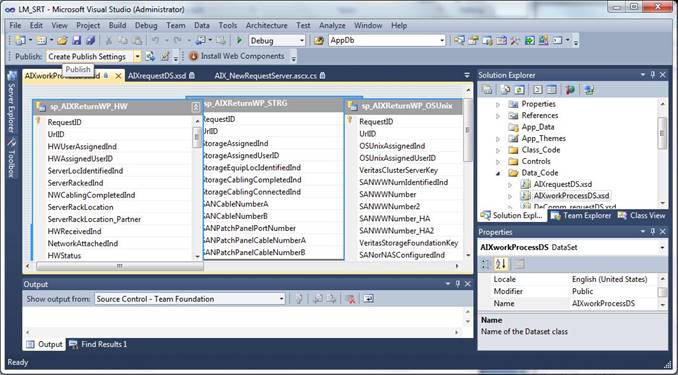This screenshot has height=375, width=678.
Task: Open the AIXworkProcessDS DataSet object dropdown
Action: click(662, 248)
